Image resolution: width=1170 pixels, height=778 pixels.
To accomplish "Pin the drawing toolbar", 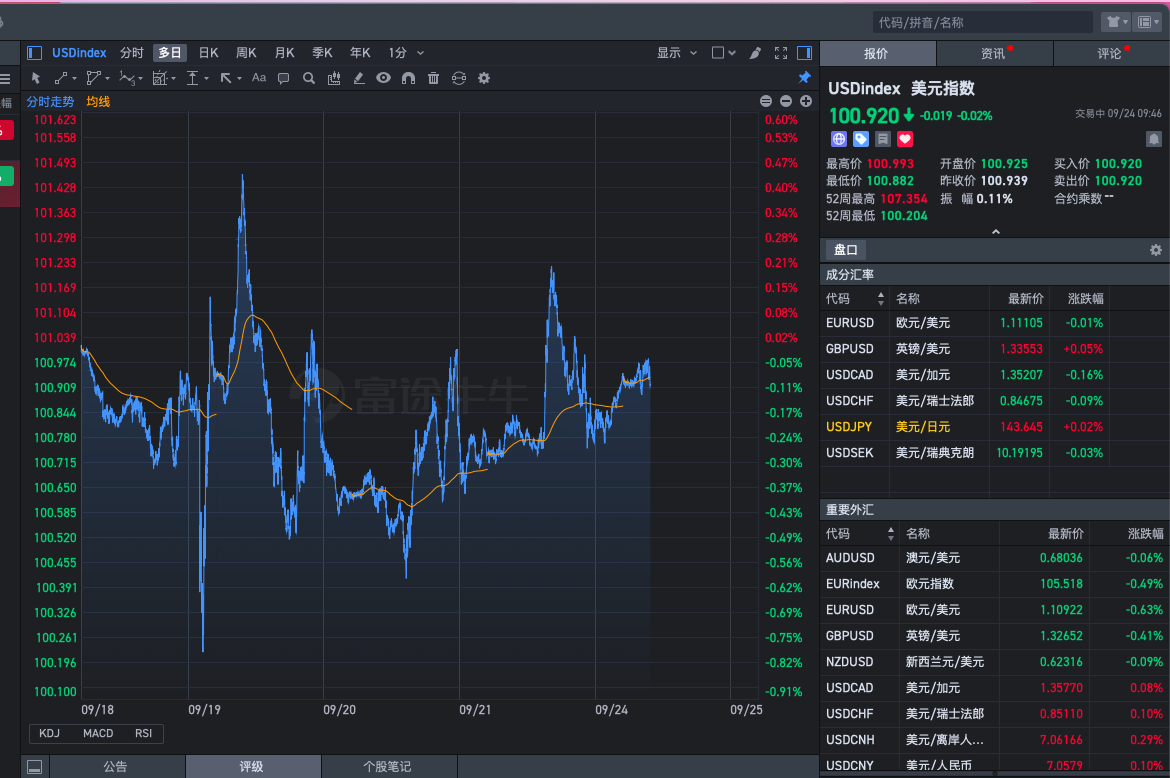I will [x=804, y=78].
